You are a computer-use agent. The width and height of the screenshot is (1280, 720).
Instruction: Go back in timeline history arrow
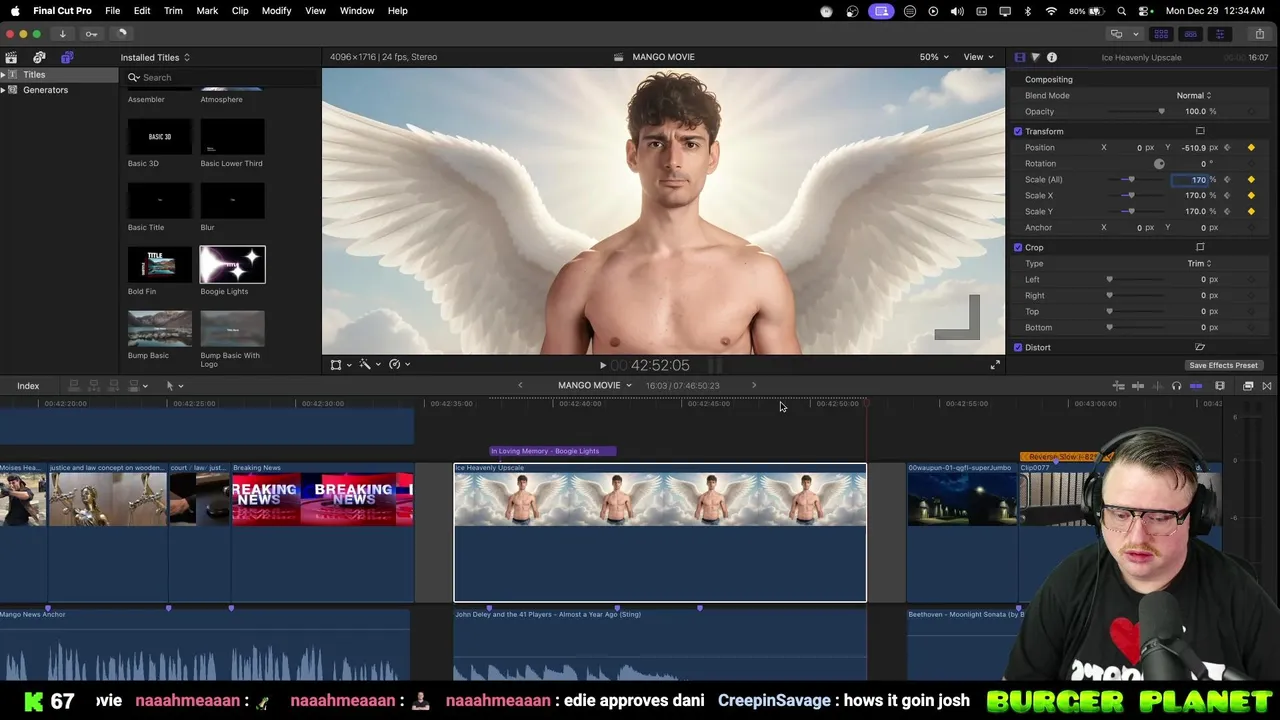point(520,385)
